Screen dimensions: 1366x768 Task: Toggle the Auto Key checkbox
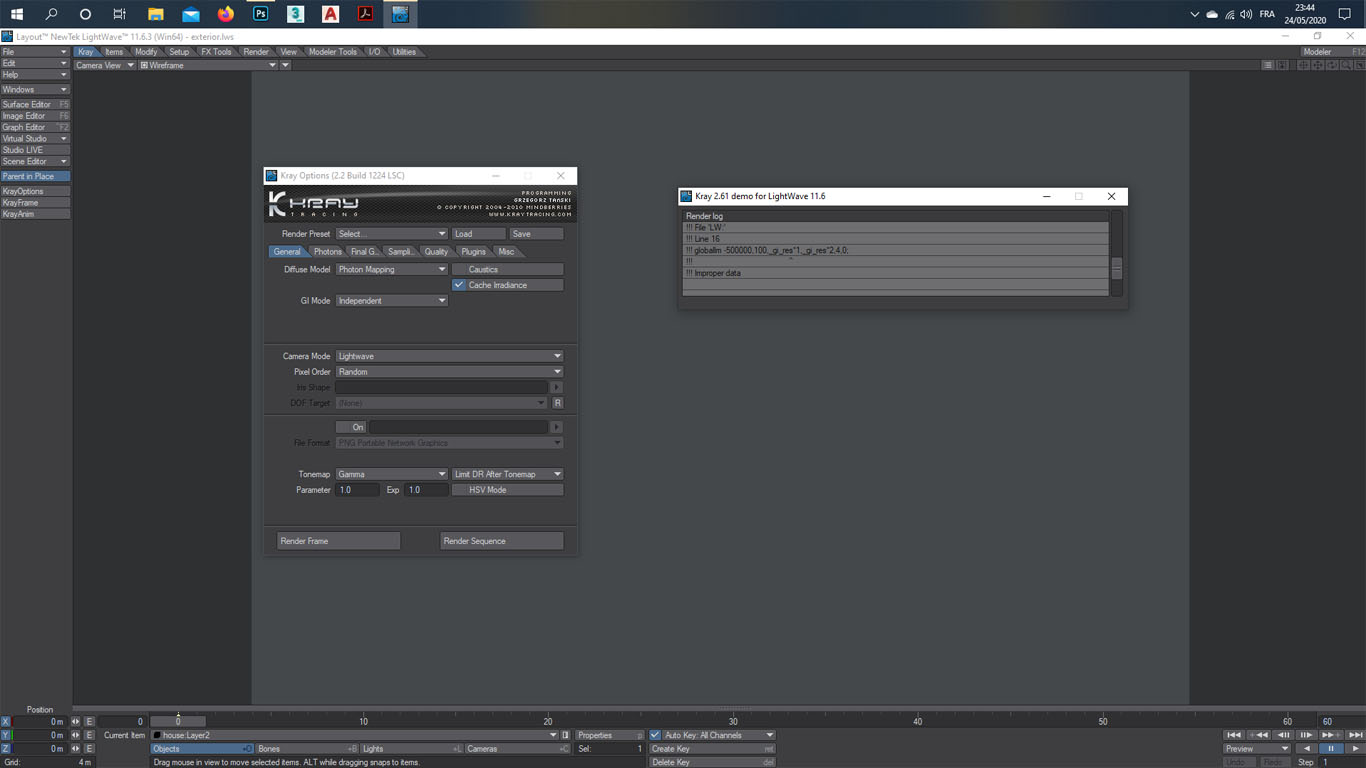click(656, 735)
